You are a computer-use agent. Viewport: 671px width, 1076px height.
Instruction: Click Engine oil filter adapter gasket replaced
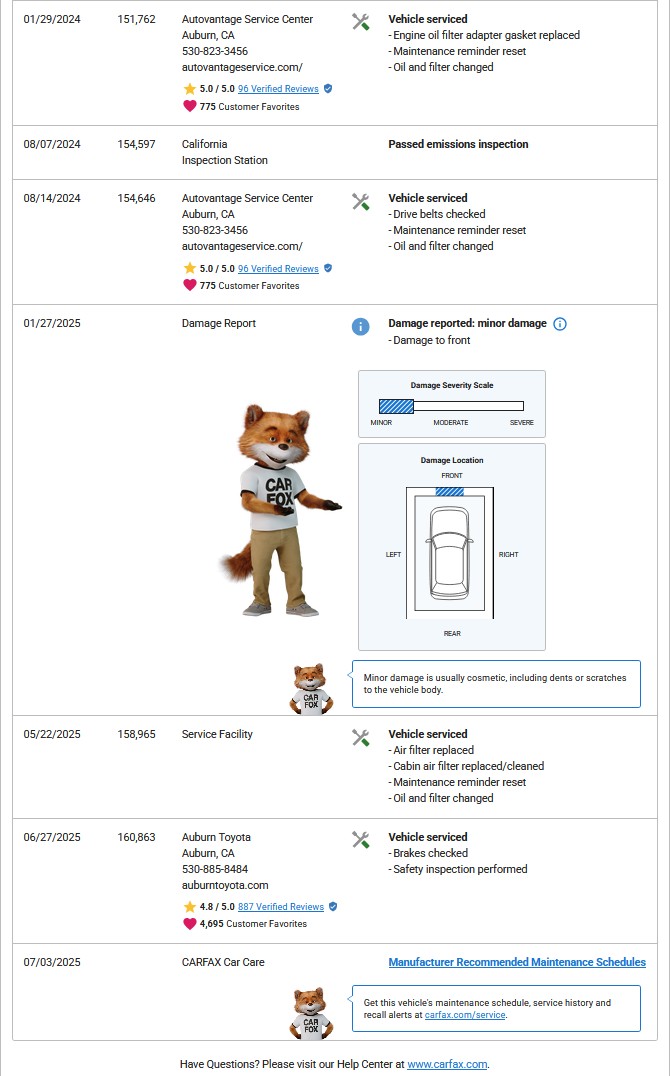(484, 35)
